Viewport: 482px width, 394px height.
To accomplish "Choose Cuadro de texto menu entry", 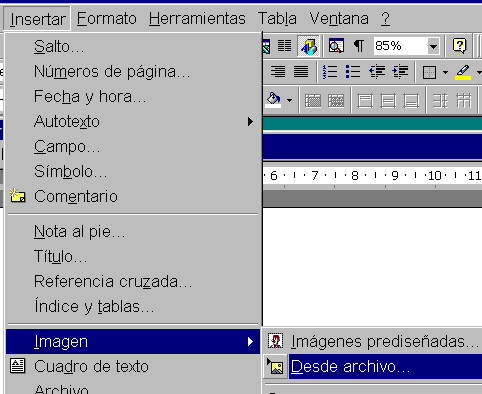I will tap(133, 366).
